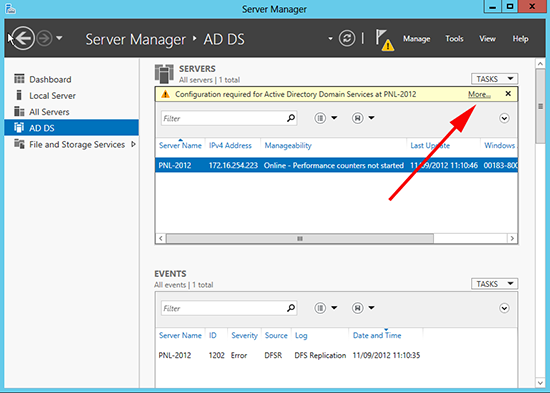Click the forward navigation arrow
The width and height of the screenshot is (550, 393).
point(45,38)
